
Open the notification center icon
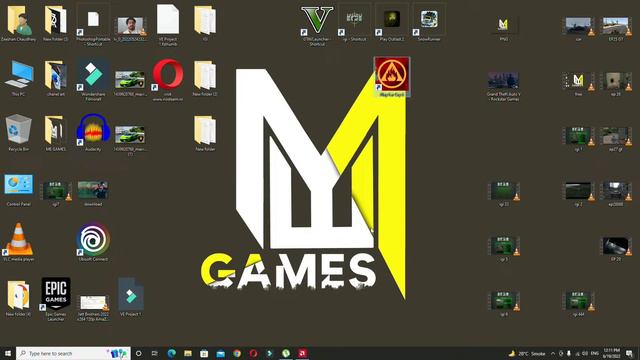pyautogui.click(x=630, y=353)
